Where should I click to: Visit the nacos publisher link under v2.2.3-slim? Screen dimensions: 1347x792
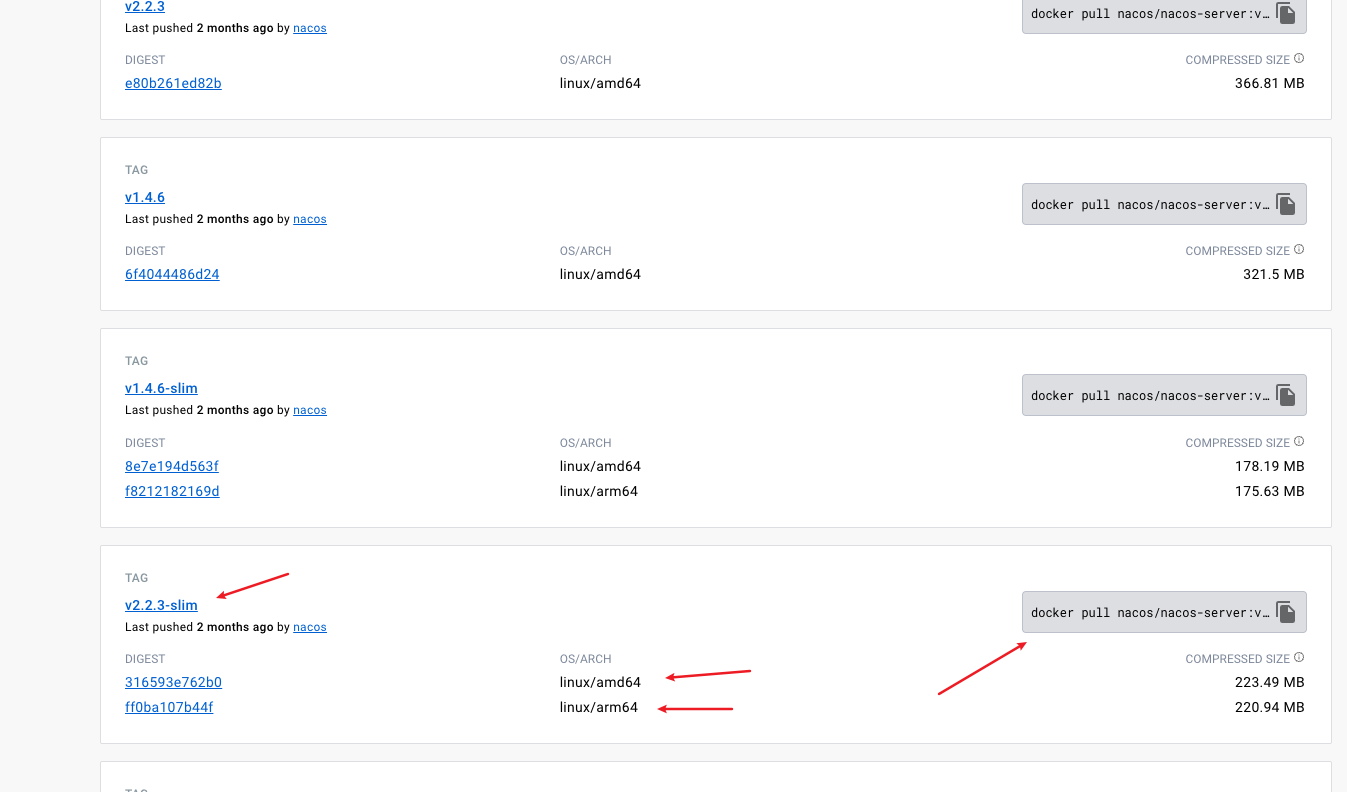click(310, 627)
